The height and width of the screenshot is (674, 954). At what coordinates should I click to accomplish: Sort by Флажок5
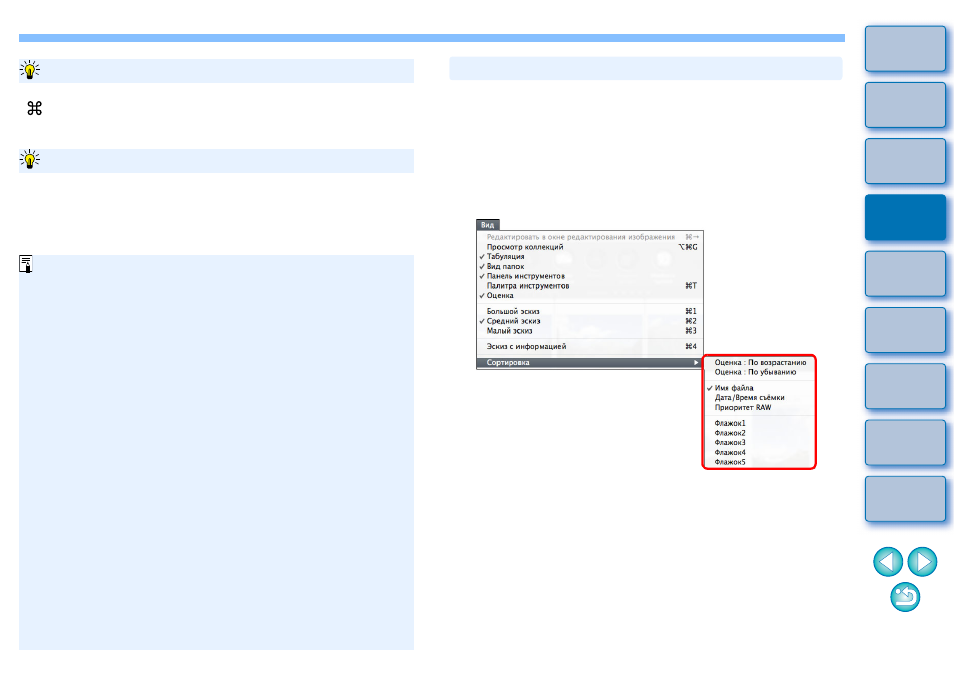pyautogui.click(x=759, y=462)
